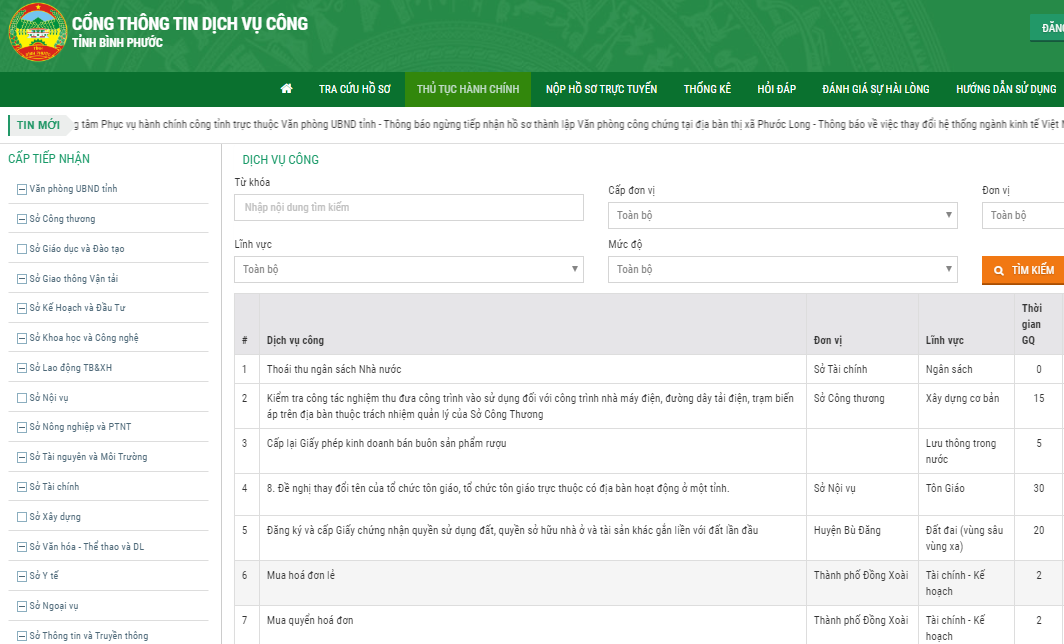This screenshot has width=1064, height=644.
Task: Open service Mua quyển hoá đơn
Action: tap(310, 620)
